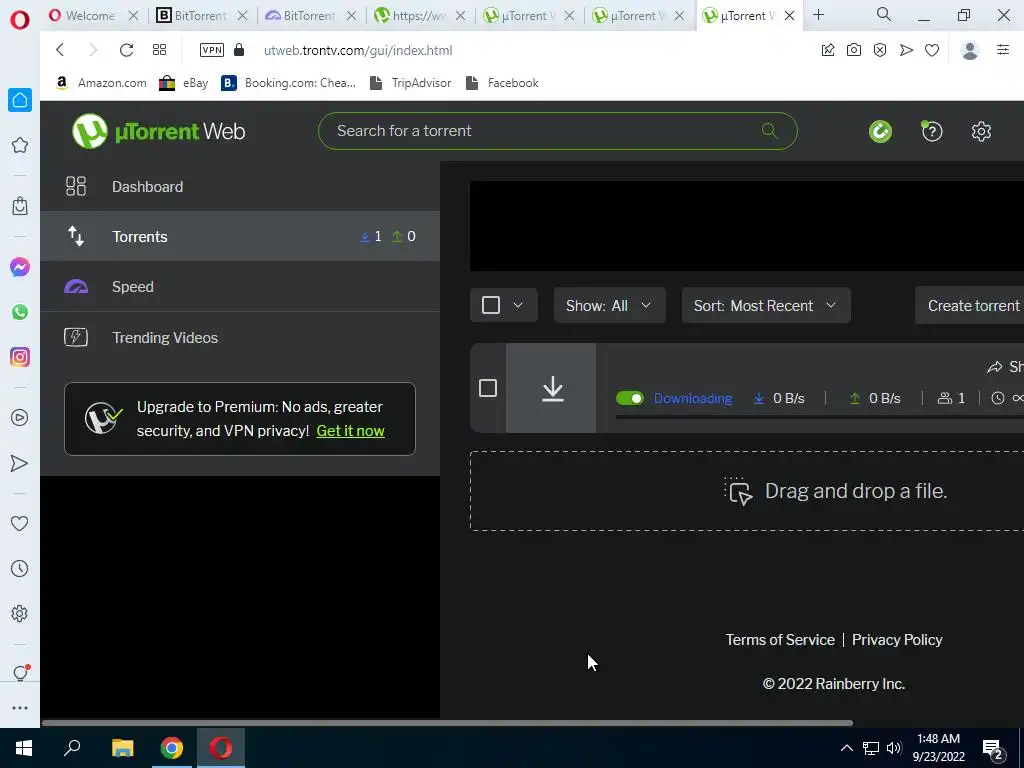
Task: Click the horizontal page scrollbar
Action: point(447,723)
